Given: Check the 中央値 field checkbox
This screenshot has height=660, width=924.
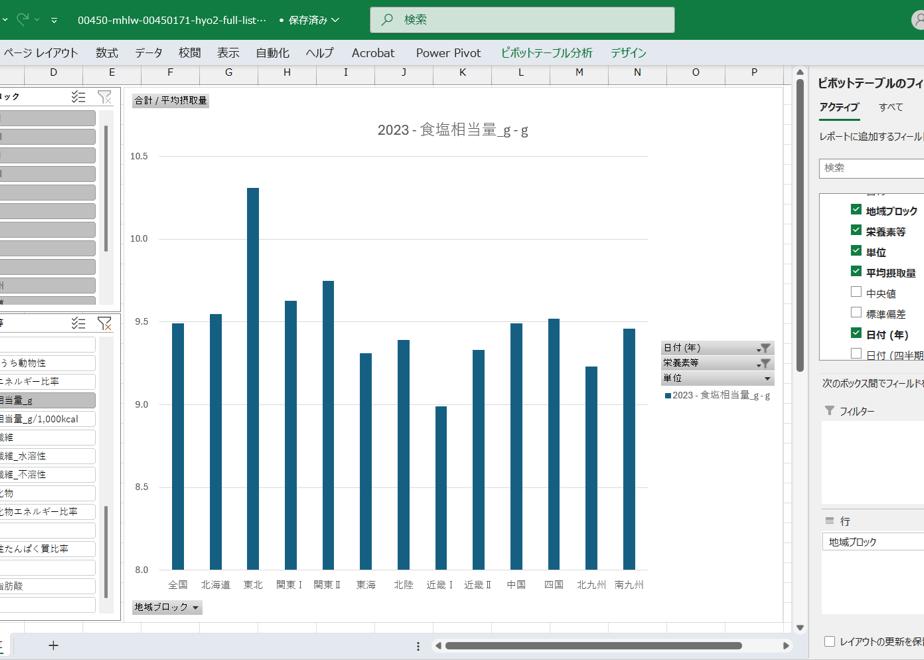Looking at the screenshot, I should (x=856, y=292).
